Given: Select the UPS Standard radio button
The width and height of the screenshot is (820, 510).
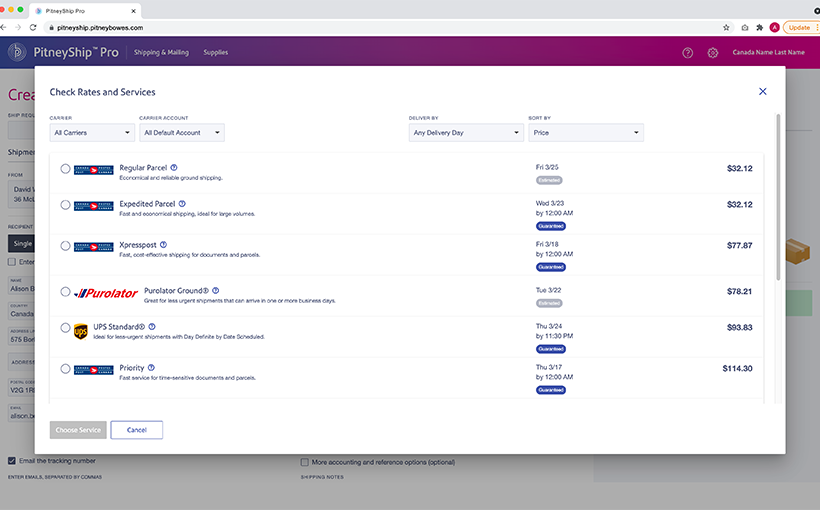Looking at the screenshot, I should tap(65, 327).
